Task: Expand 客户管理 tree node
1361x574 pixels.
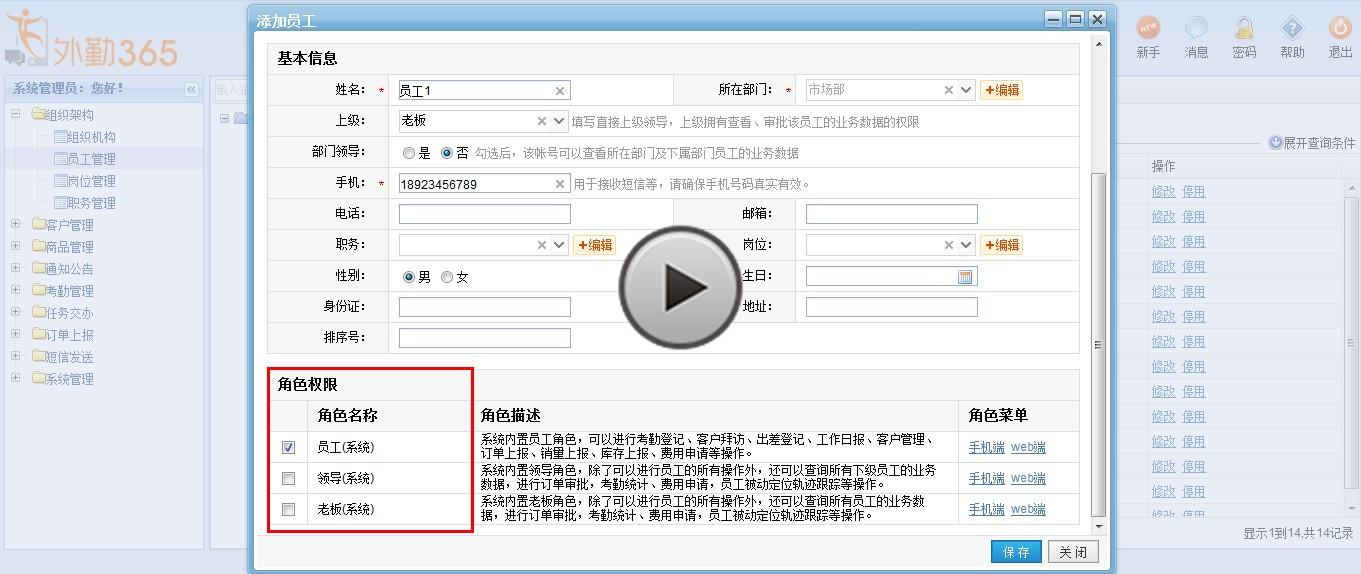Action: pyautogui.click(x=16, y=225)
